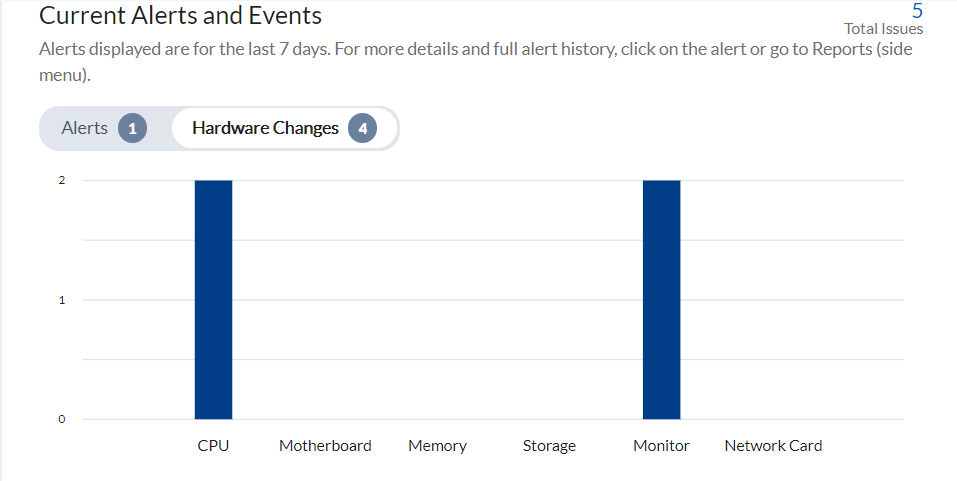The height and width of the screenshot is (481, 957).
Task: Select the Monitor axis label
Action: [x=662, y=446]
